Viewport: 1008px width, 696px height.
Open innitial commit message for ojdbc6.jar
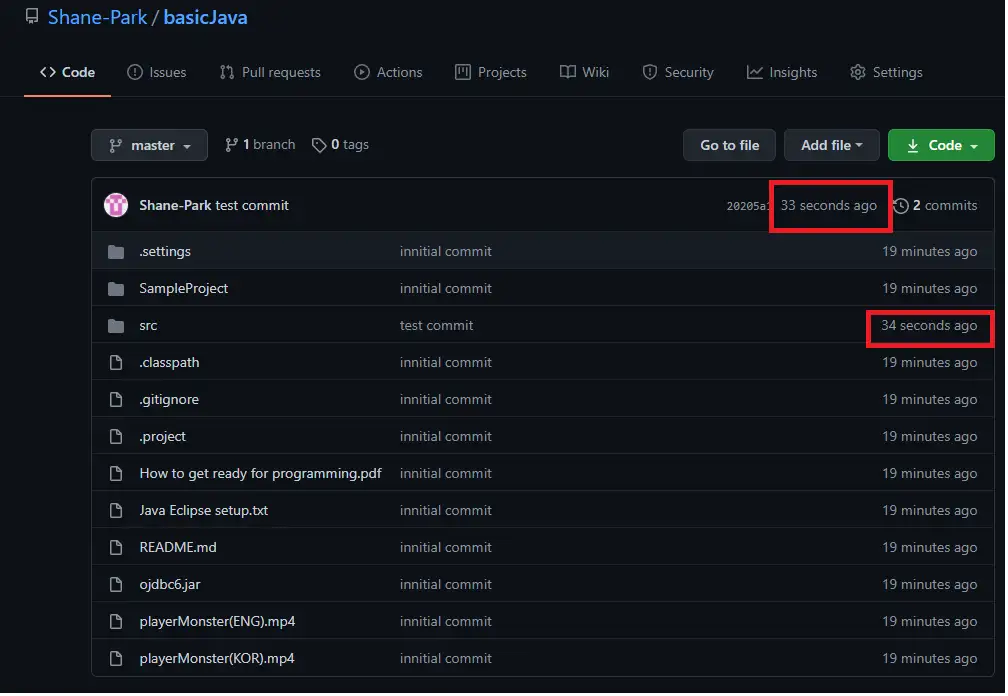point(446,585)
